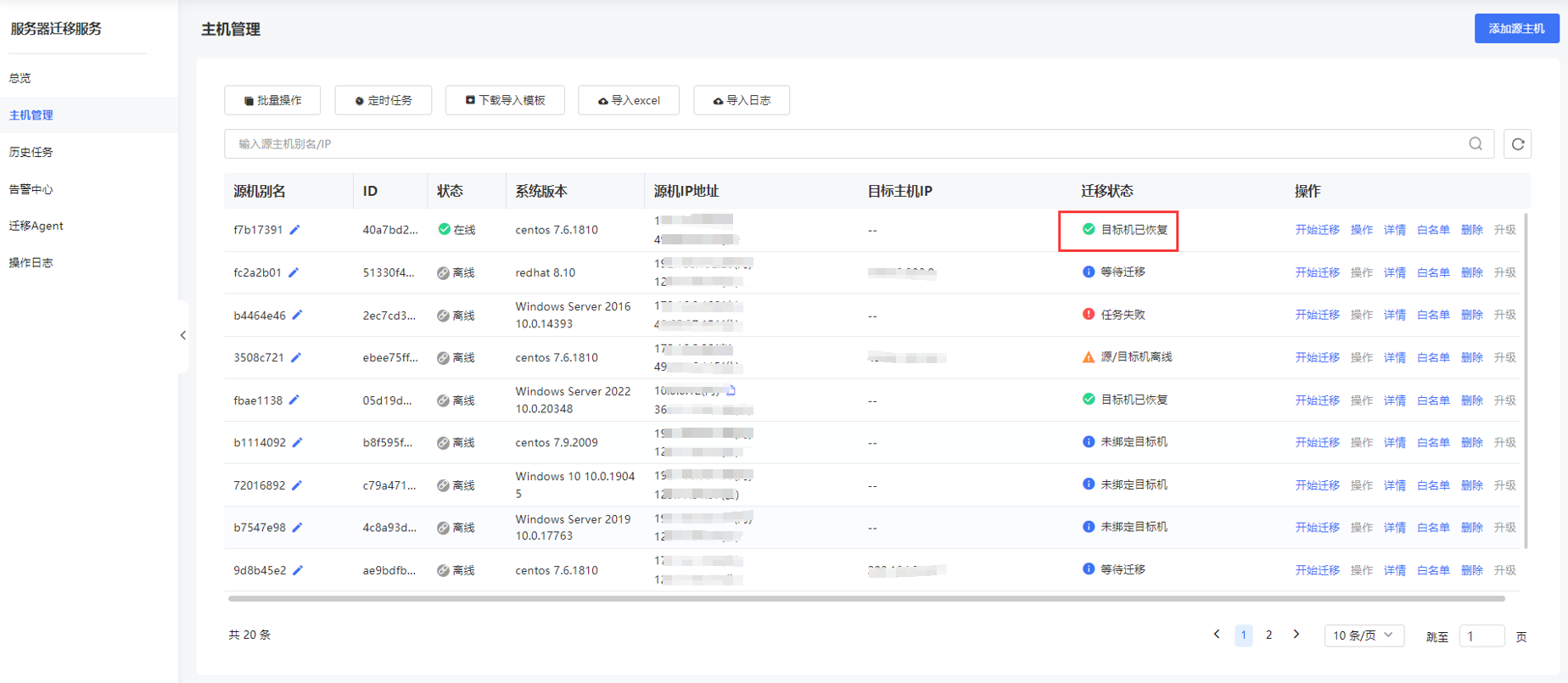1568x683 pixels.
Task: Click centos 7.9.2009 version cell
Action: point(557,442)
